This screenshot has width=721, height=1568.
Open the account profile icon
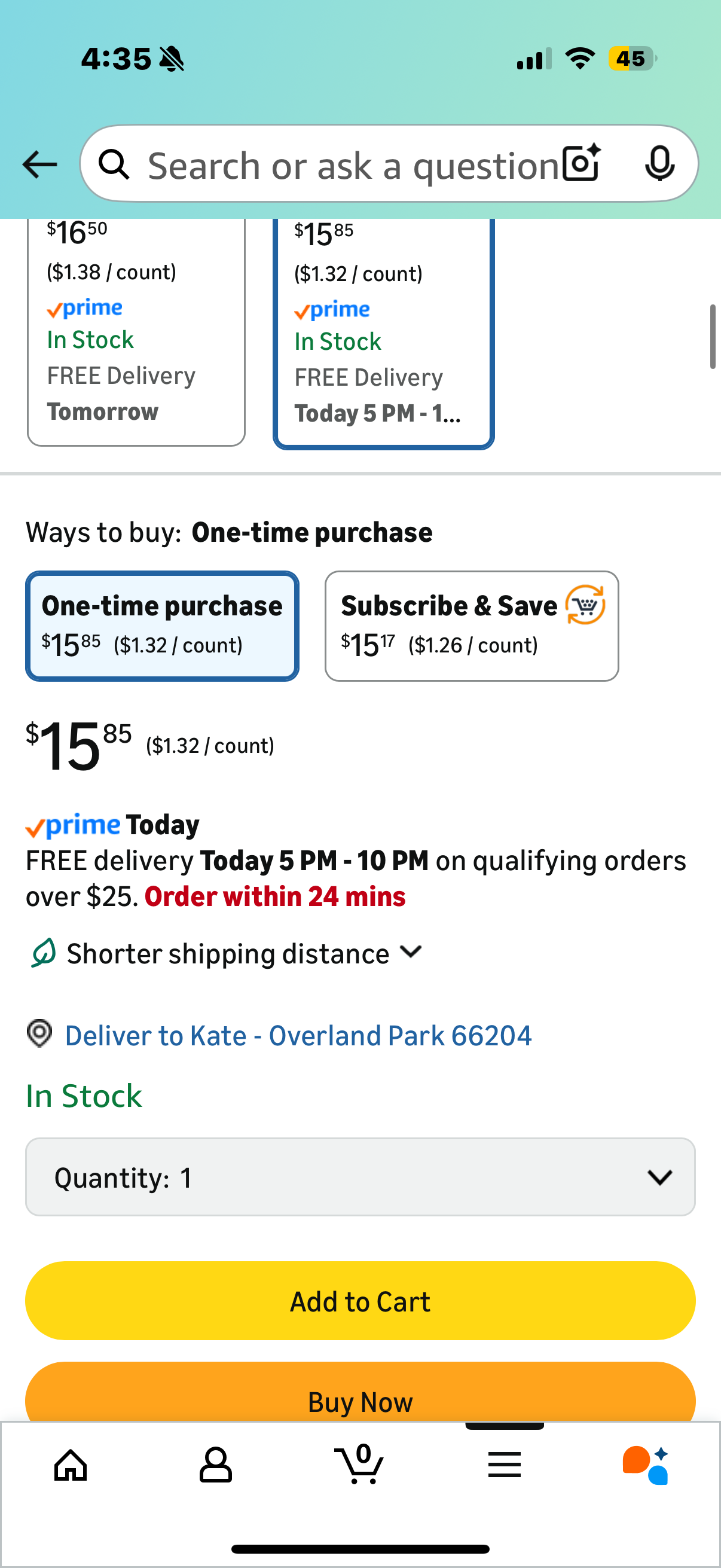click(215, 1465)
